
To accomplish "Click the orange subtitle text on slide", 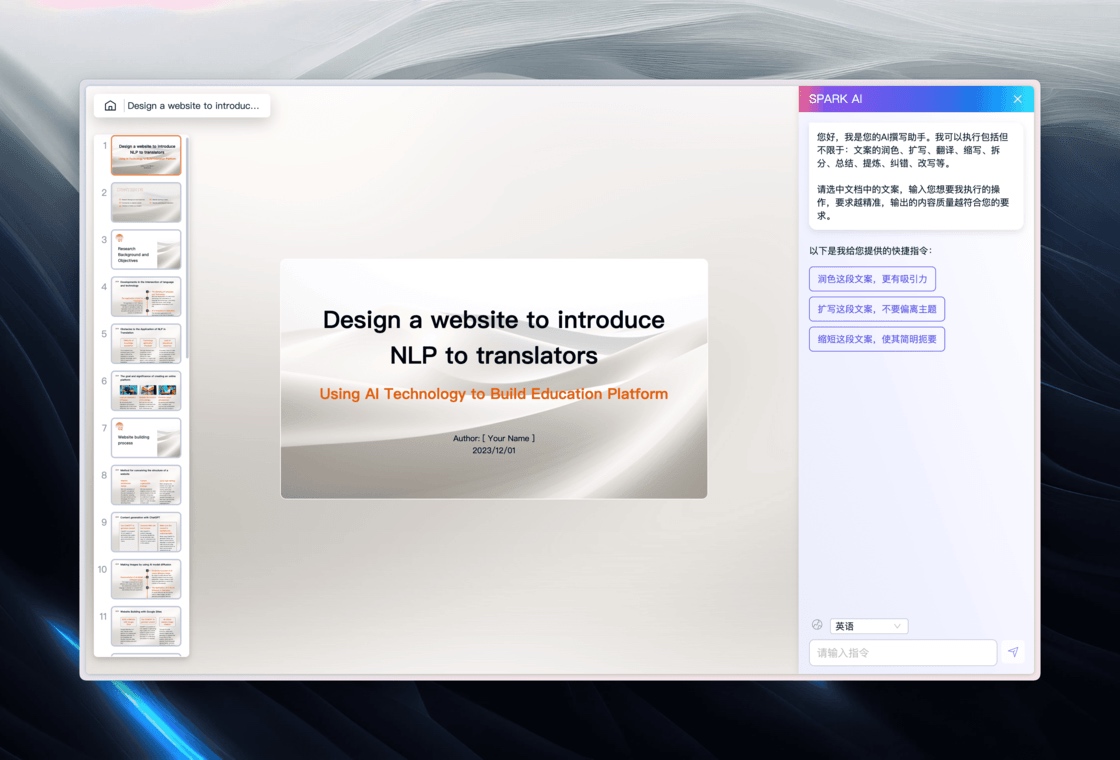I will pos(494,394).
